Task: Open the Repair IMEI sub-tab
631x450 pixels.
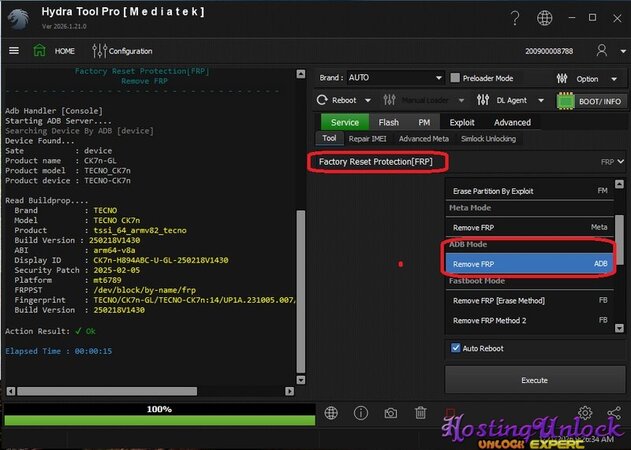Action: pyautogui.click(x=368, y=138)
